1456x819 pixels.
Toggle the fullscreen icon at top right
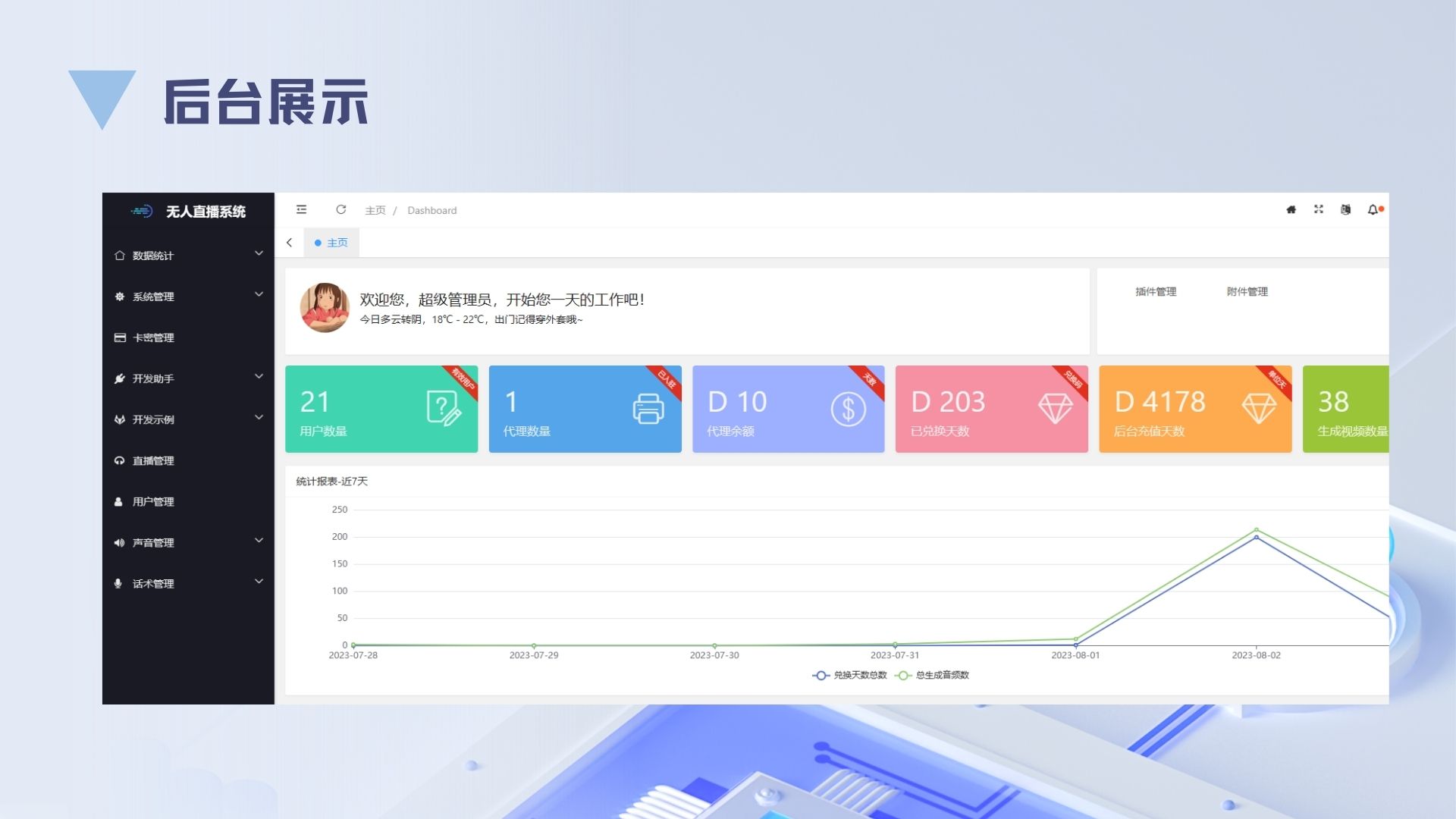[1319, 209]
